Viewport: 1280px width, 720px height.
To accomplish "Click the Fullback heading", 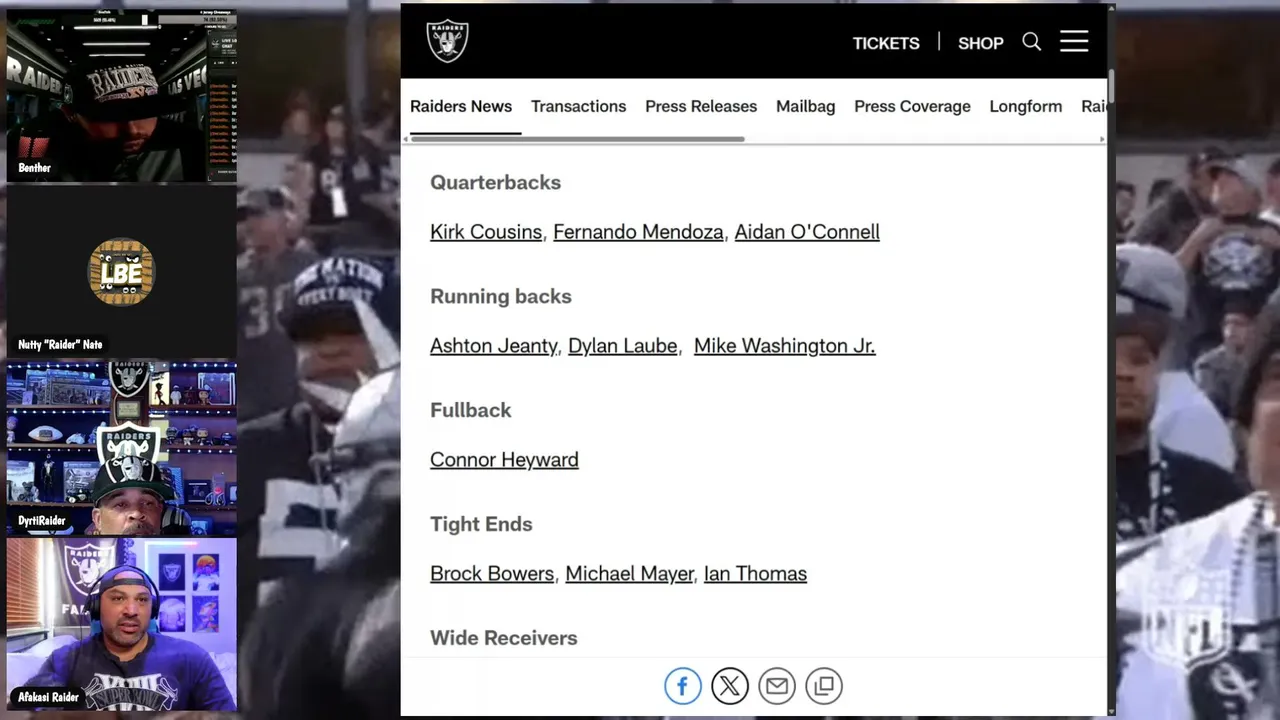I will [x=471, y=411].
